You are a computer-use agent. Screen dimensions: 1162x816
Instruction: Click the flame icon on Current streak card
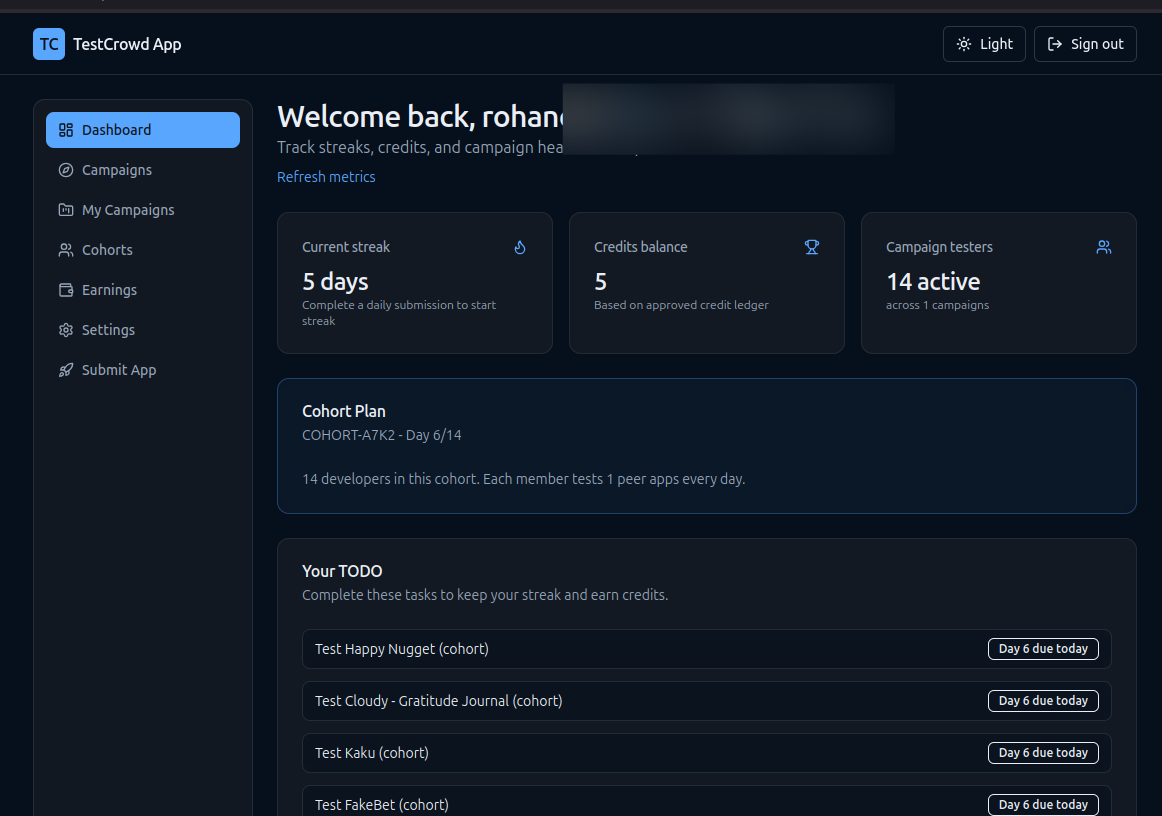pos(520,246)
